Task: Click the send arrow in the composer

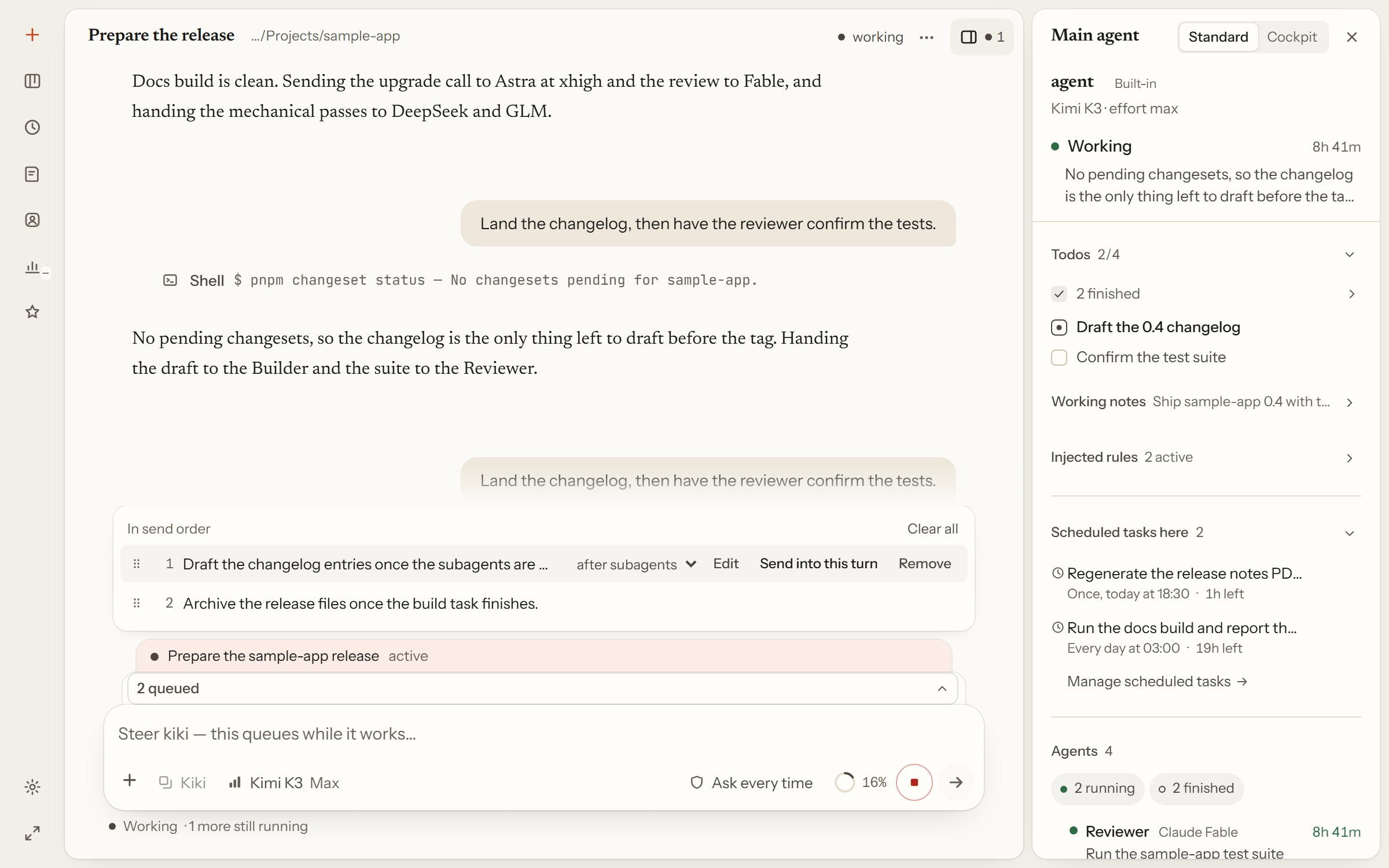Action: (956, 782)
